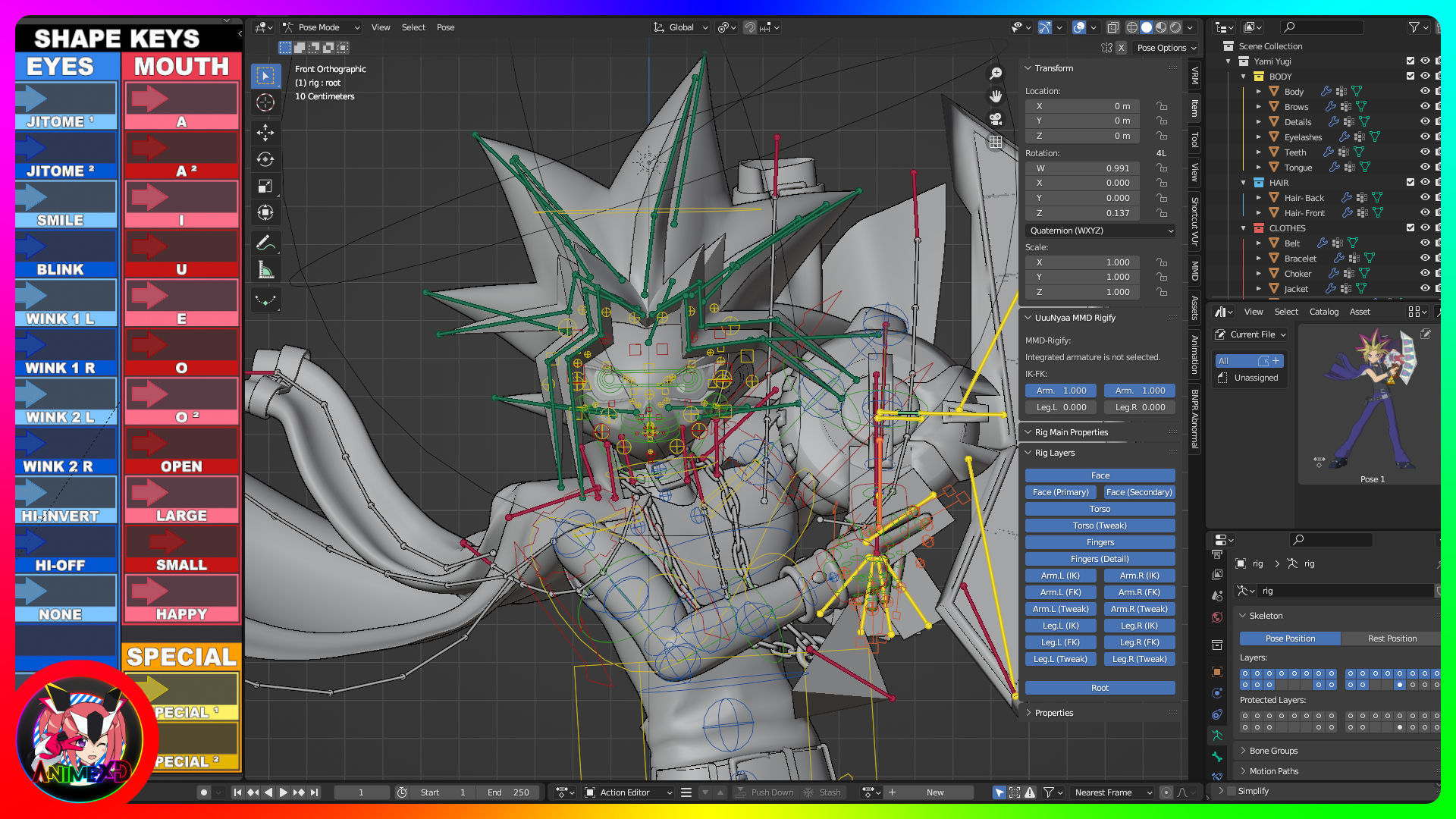1456x819 pixels.
Task: Select the Breakdowner pose tool
Action: point(265,300)
